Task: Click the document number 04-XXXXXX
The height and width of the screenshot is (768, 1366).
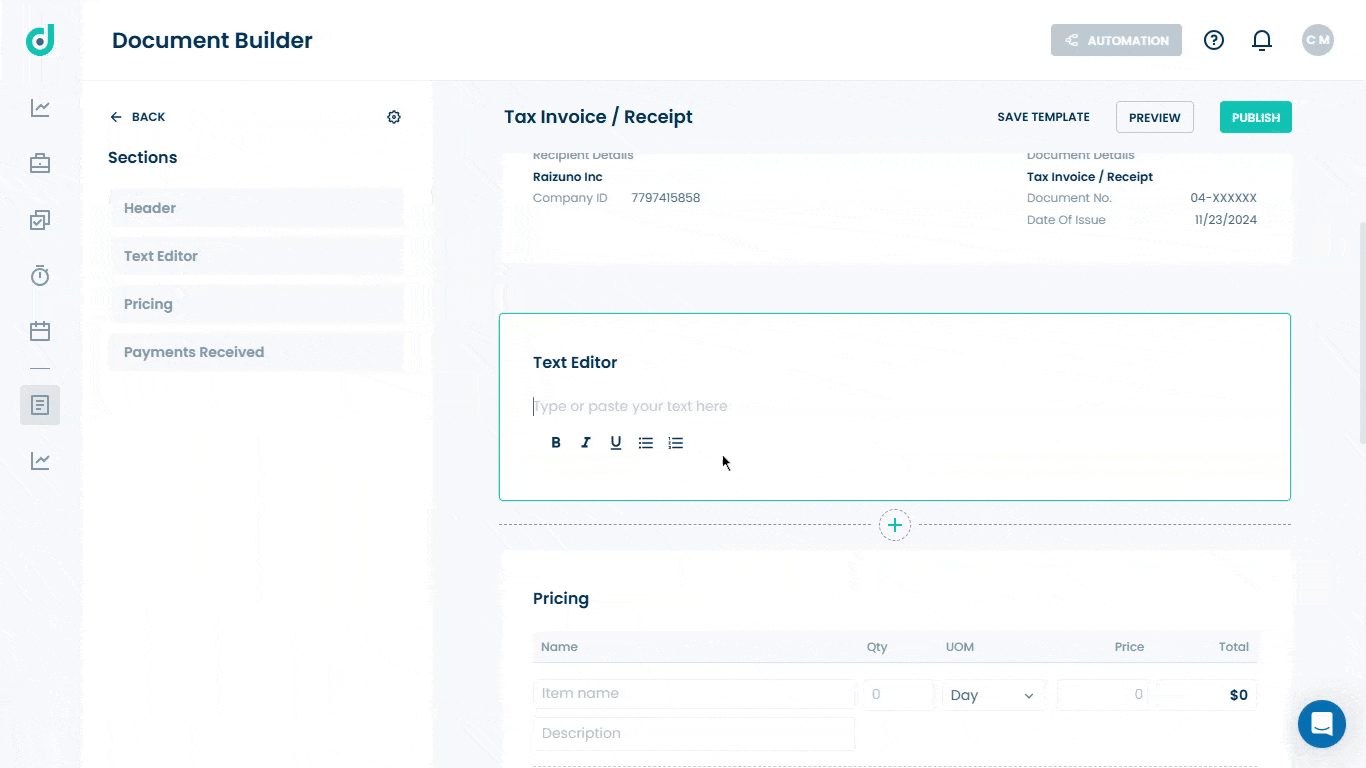Action: 1223,198
